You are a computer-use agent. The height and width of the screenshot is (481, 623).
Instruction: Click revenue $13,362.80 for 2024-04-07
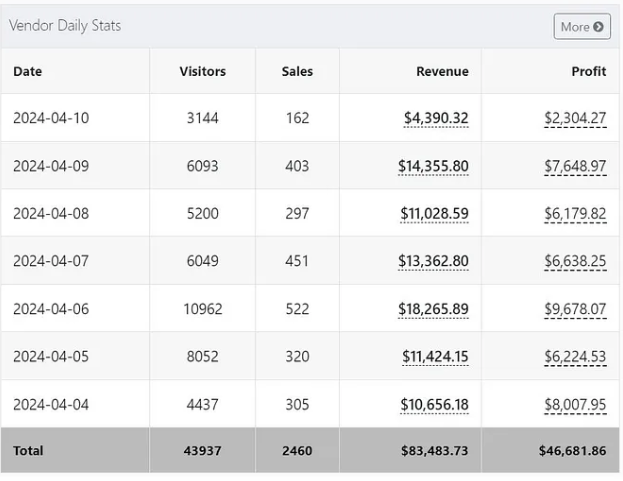(x=433, y=261)
